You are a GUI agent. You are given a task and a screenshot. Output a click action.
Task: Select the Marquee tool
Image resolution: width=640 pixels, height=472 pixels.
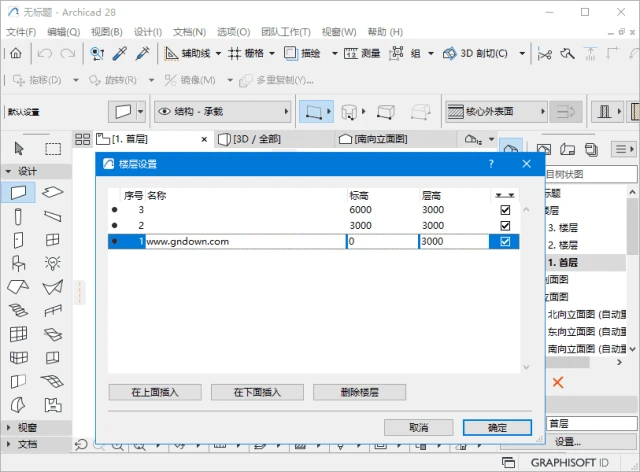pos(53,149)
